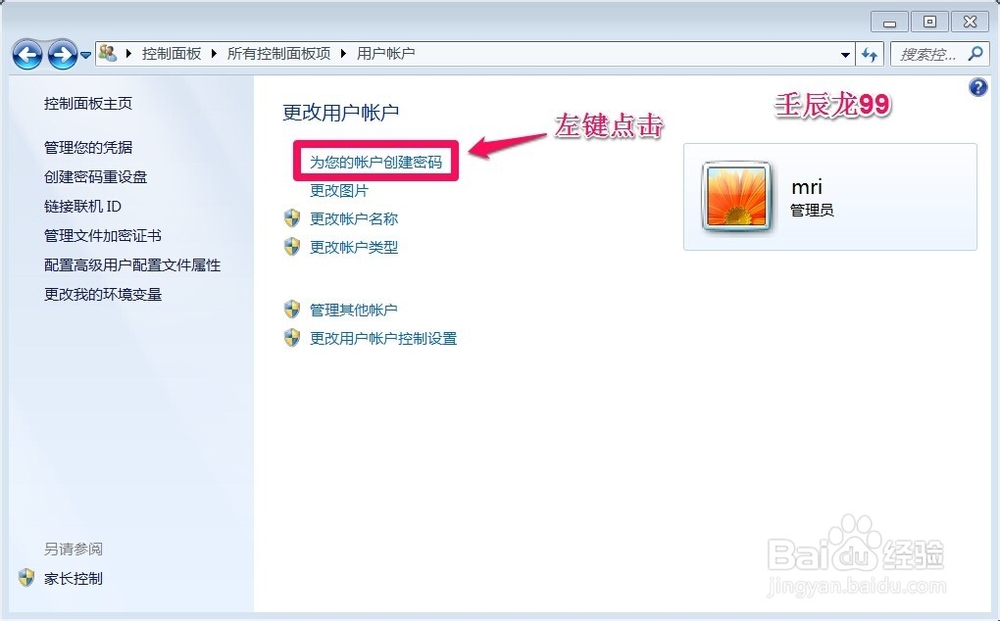The width and height of the screenshot is (1000, 621).
Task: Open the 家长控制 link in sidebar
Action: click(75, 578)
